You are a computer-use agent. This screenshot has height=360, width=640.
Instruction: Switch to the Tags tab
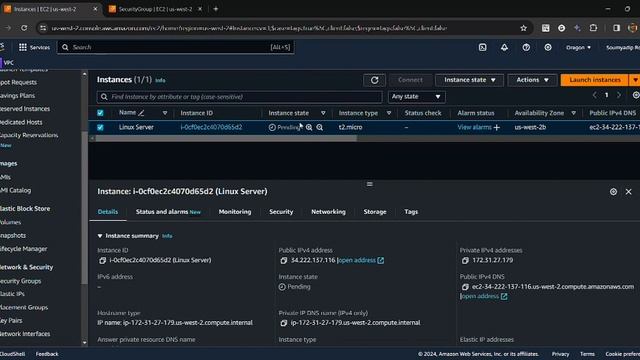coord(411,212)
